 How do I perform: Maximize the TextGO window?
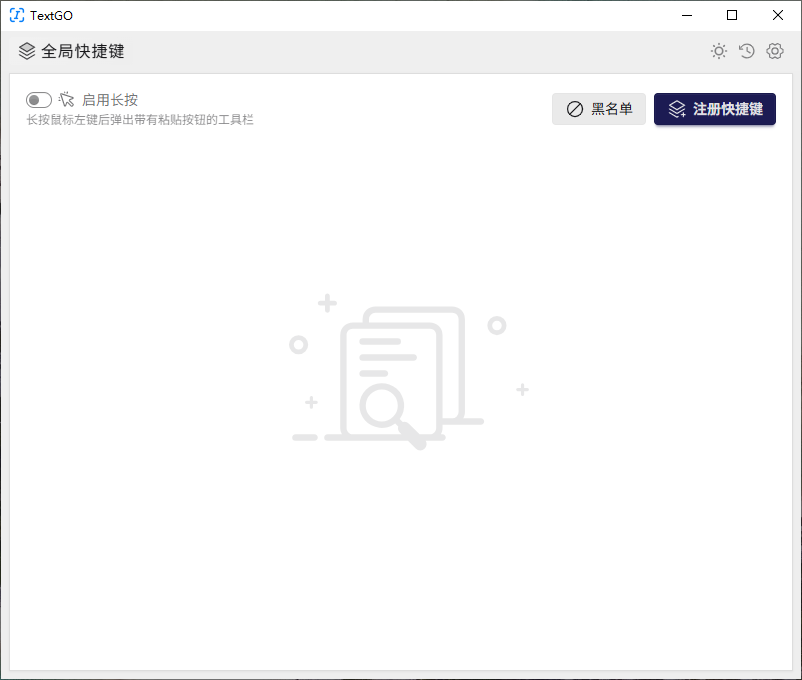click(x=732, y=15)
